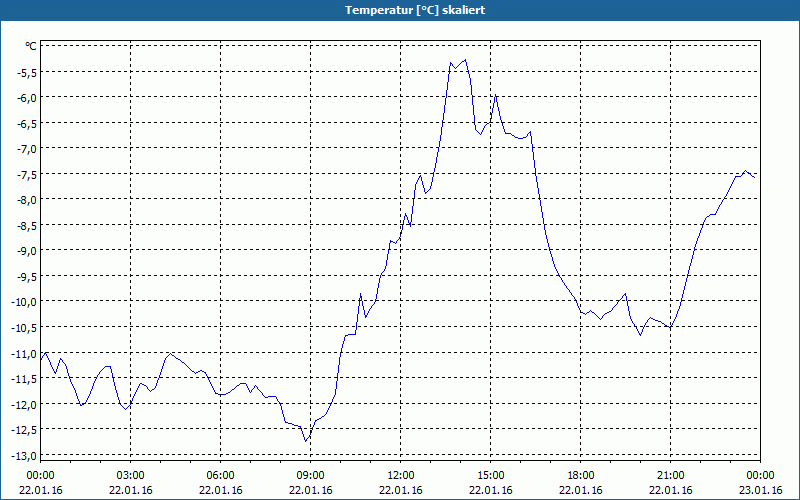Select the 22.01.16 date under 03:00

[x=131, y=490]
